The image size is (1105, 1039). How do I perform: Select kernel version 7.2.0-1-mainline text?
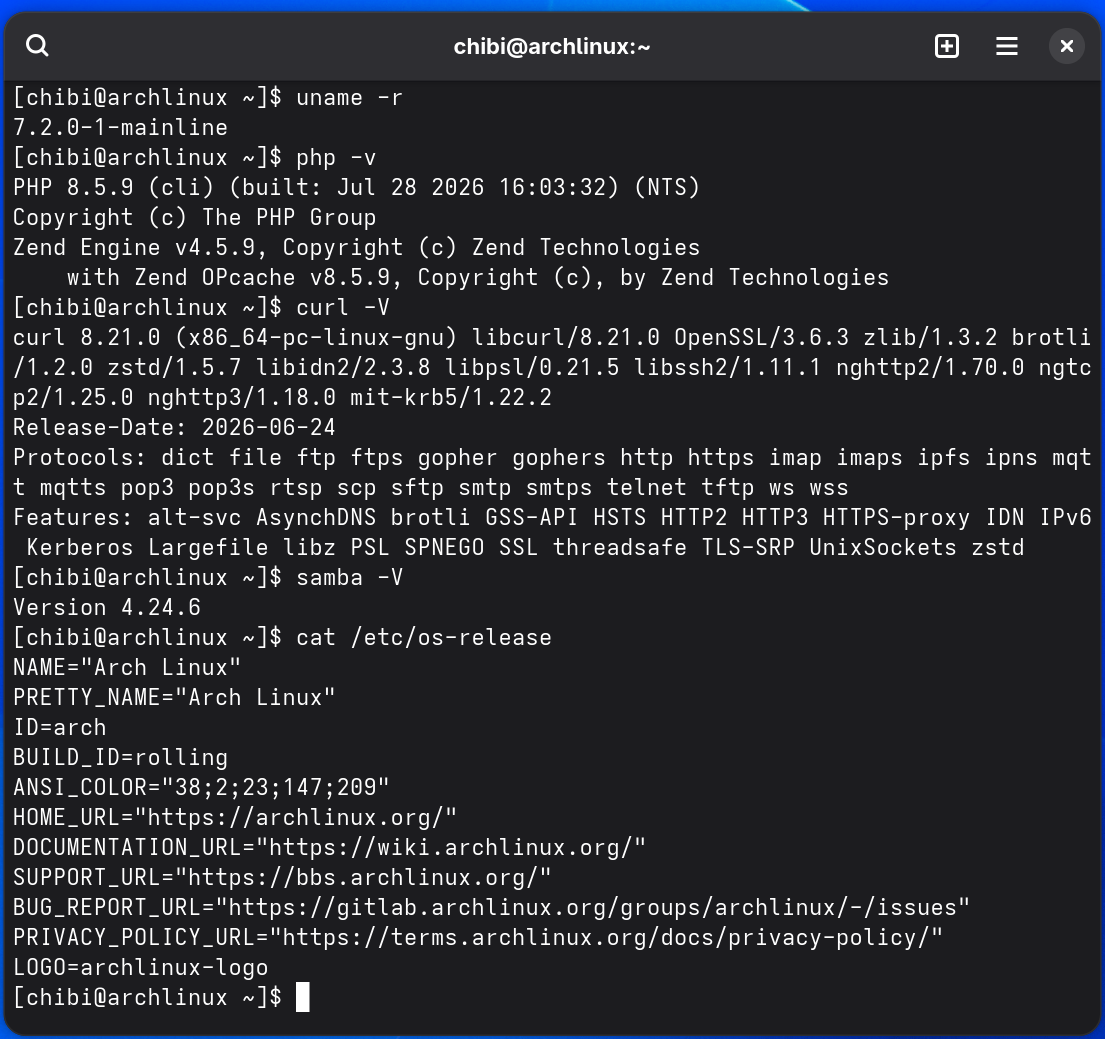(121, 128)
